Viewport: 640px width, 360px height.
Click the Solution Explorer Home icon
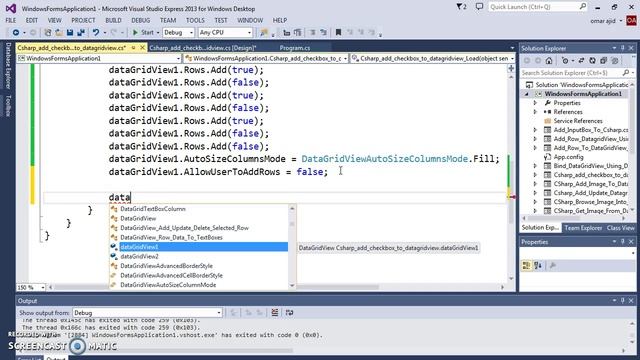[x=549, y=61]
